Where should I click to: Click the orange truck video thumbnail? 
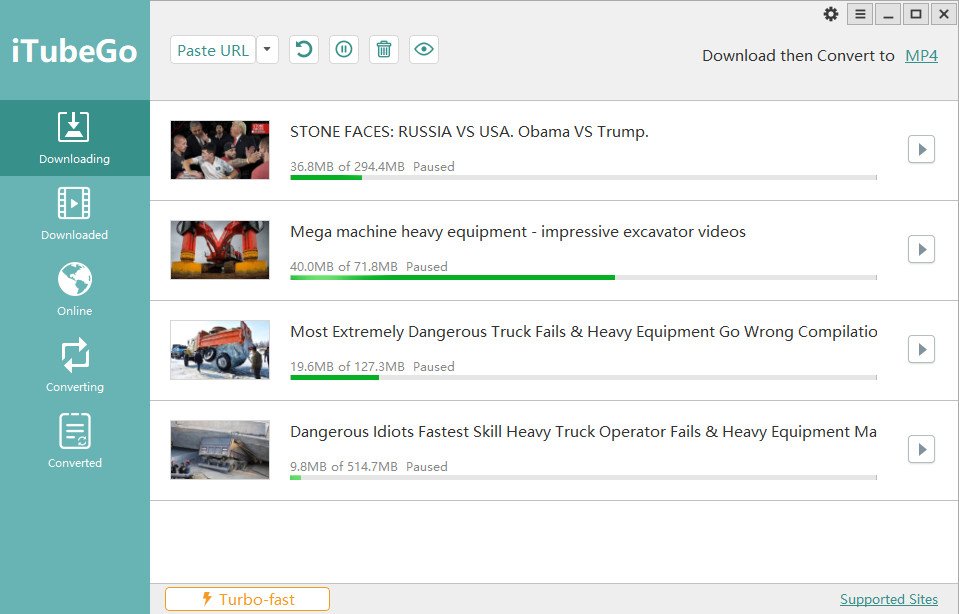click(220, 350)
